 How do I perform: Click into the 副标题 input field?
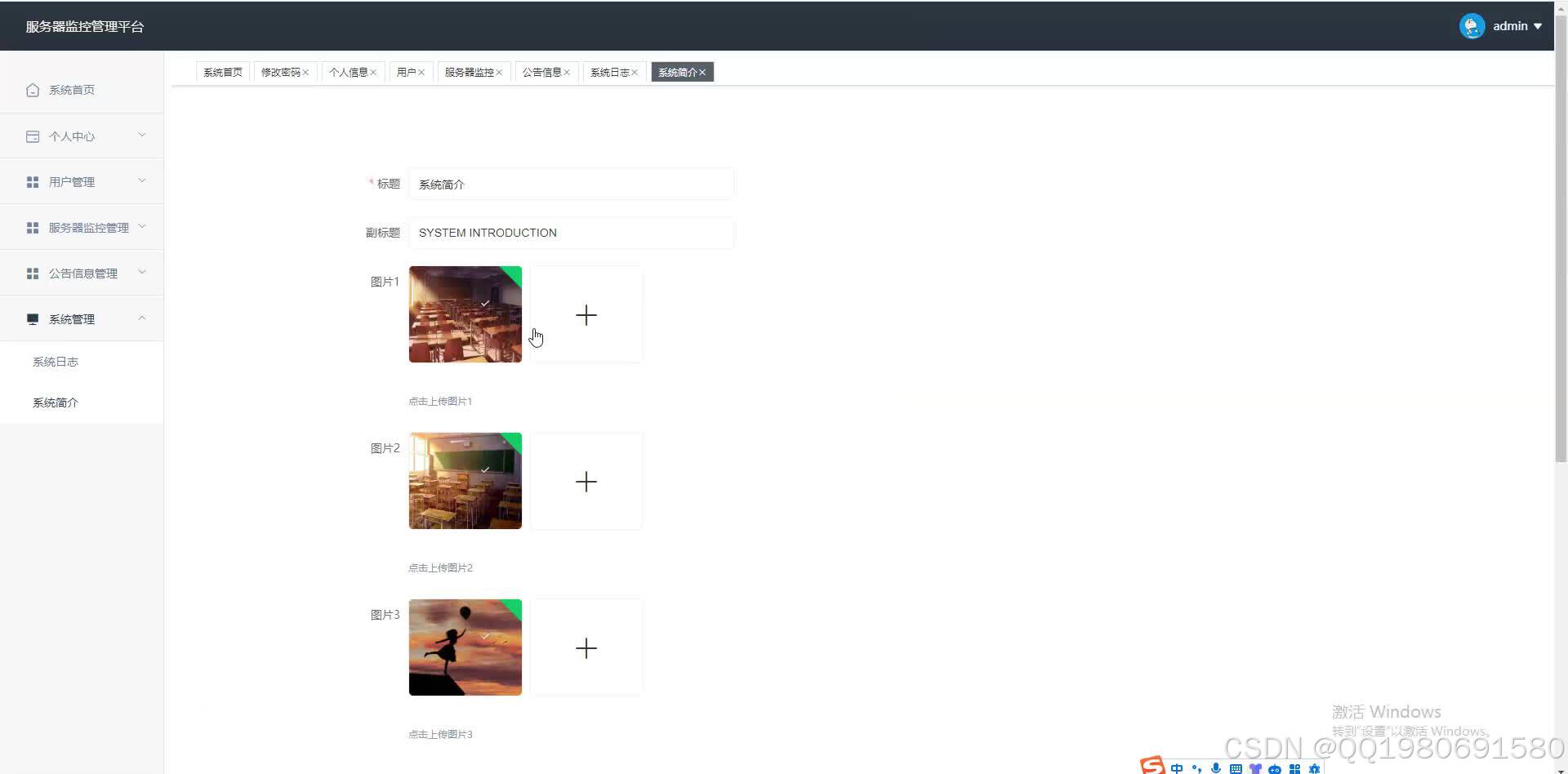[x=571, y=233]
